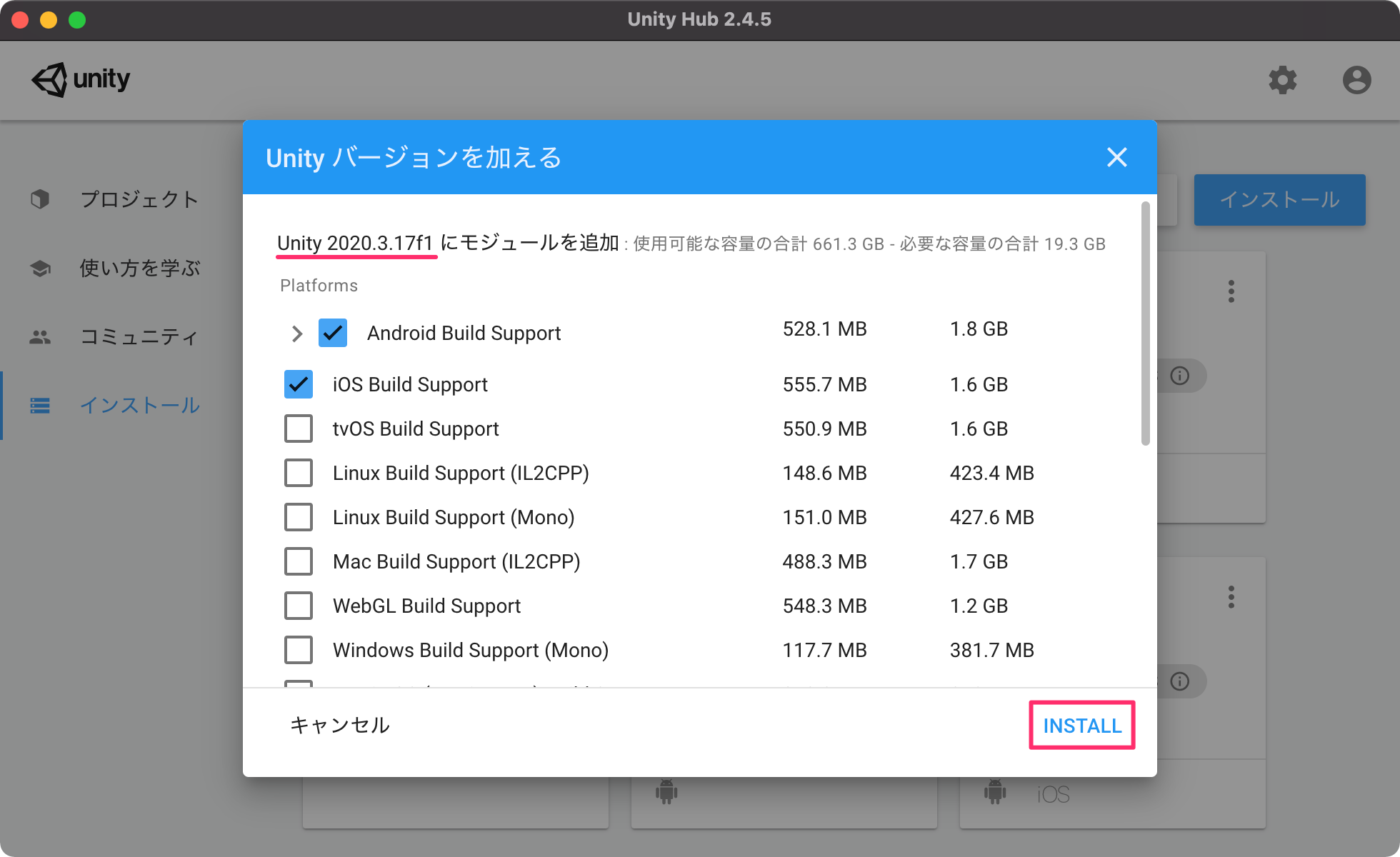The height and width of the screenshot is (857, 1400).
Task: Check WebGL Build Support
Action: pos(299,606)
